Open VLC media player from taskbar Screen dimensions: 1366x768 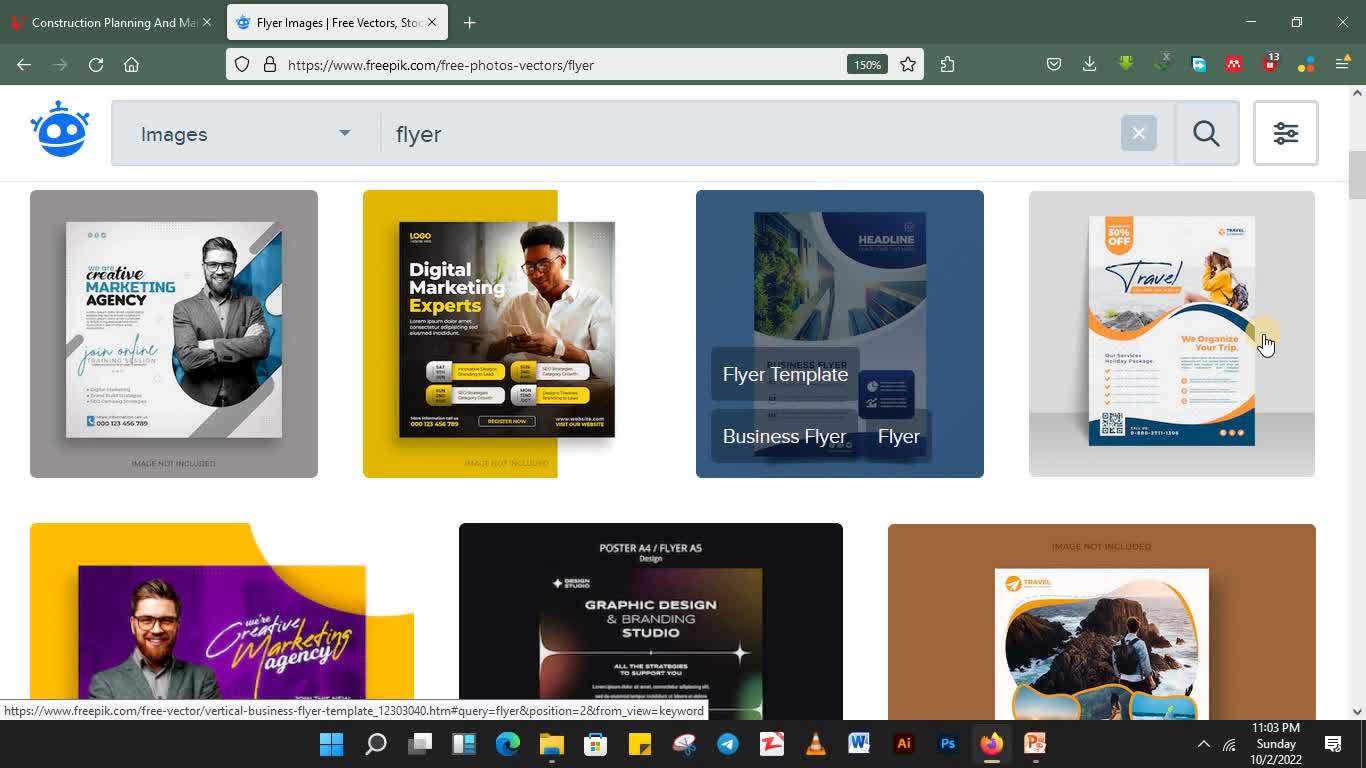tap(816, 744)
